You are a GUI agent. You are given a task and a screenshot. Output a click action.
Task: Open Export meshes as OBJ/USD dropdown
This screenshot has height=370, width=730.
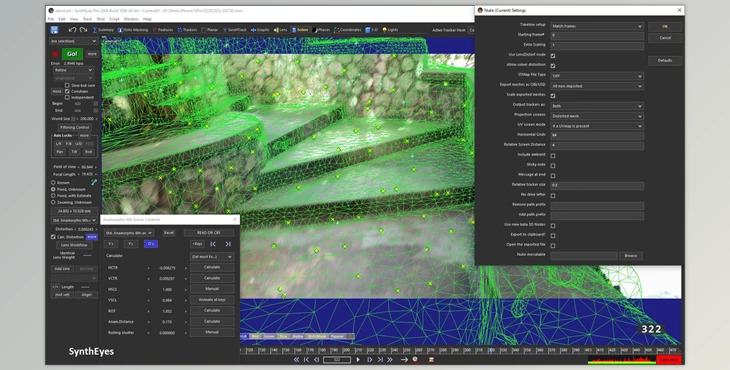pyautogui.click(x=597, y=86)
